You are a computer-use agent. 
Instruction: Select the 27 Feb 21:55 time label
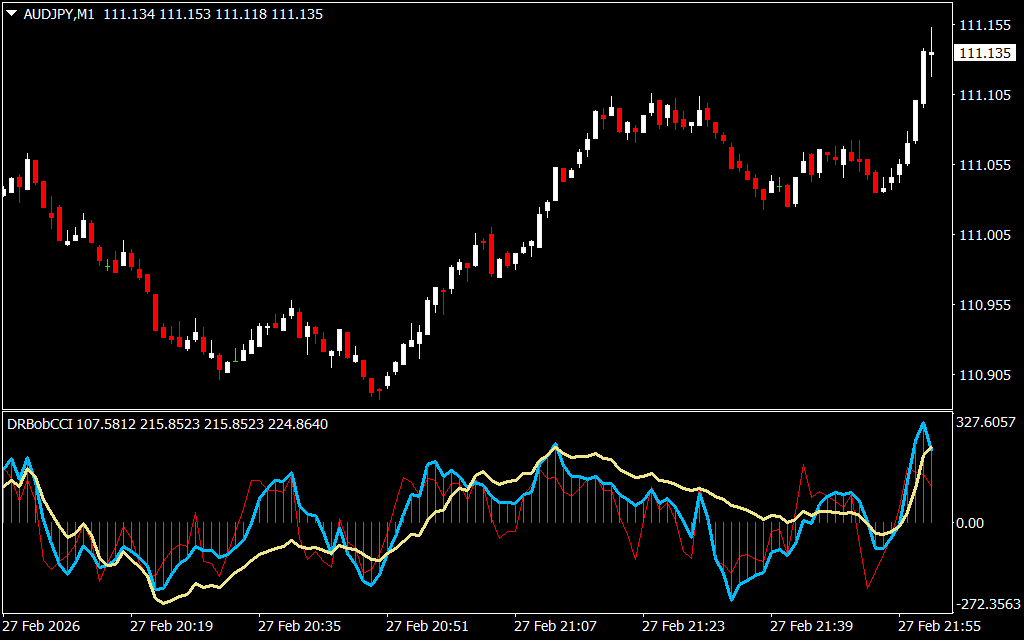coord(939,625)
